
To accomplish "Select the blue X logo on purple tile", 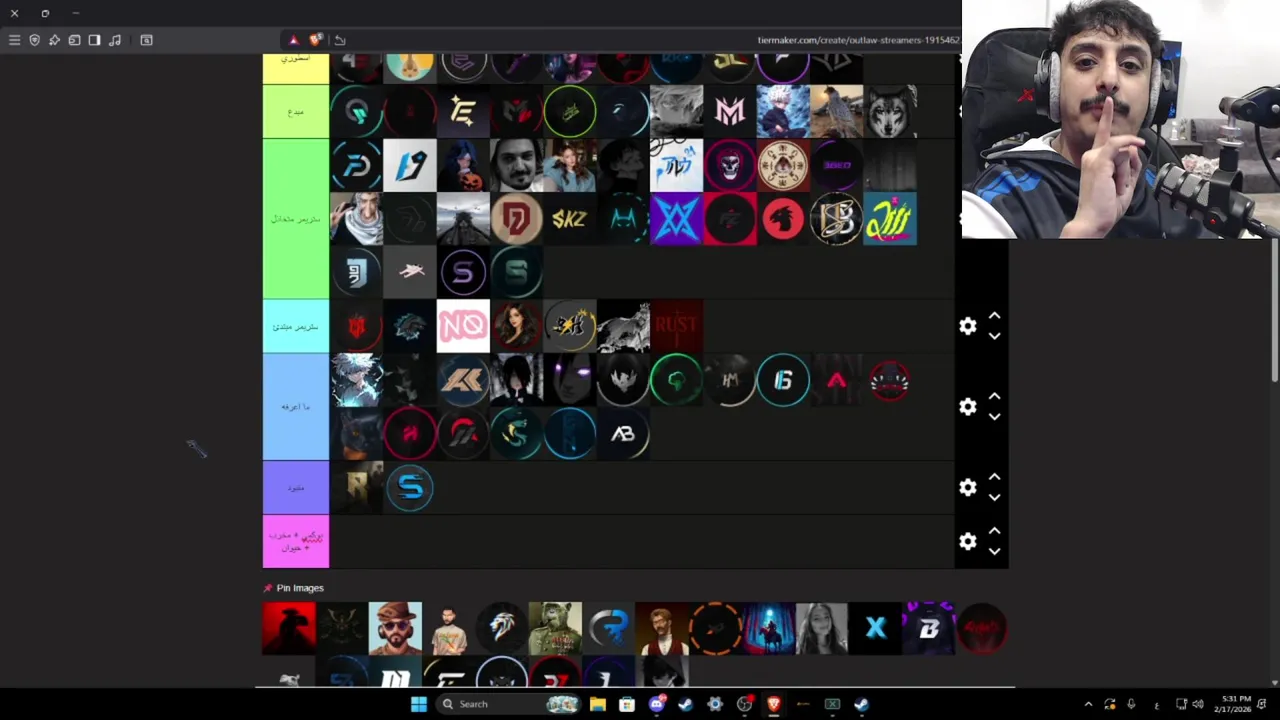I will tap(677, 219).
